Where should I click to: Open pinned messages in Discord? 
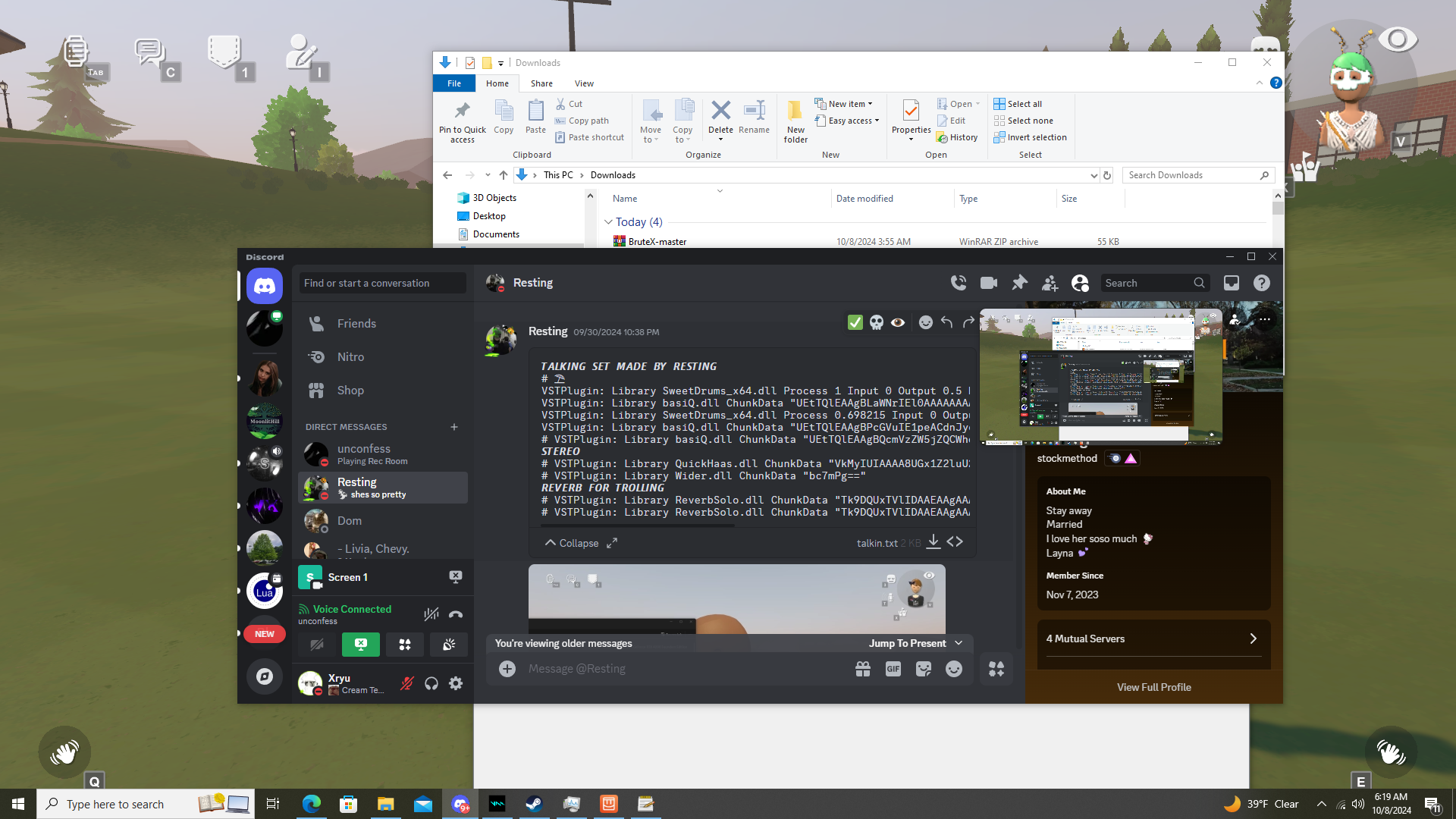click(1019, 283)
